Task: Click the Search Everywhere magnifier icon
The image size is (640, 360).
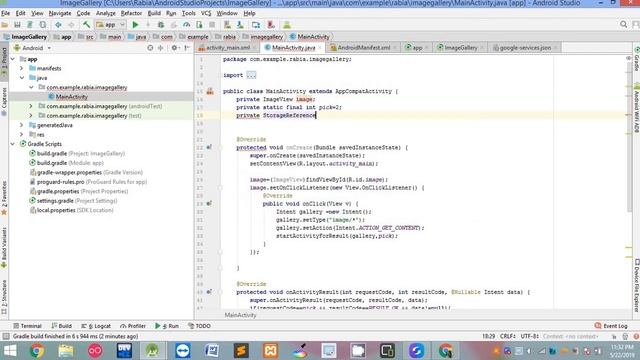Action: [623, 24]
